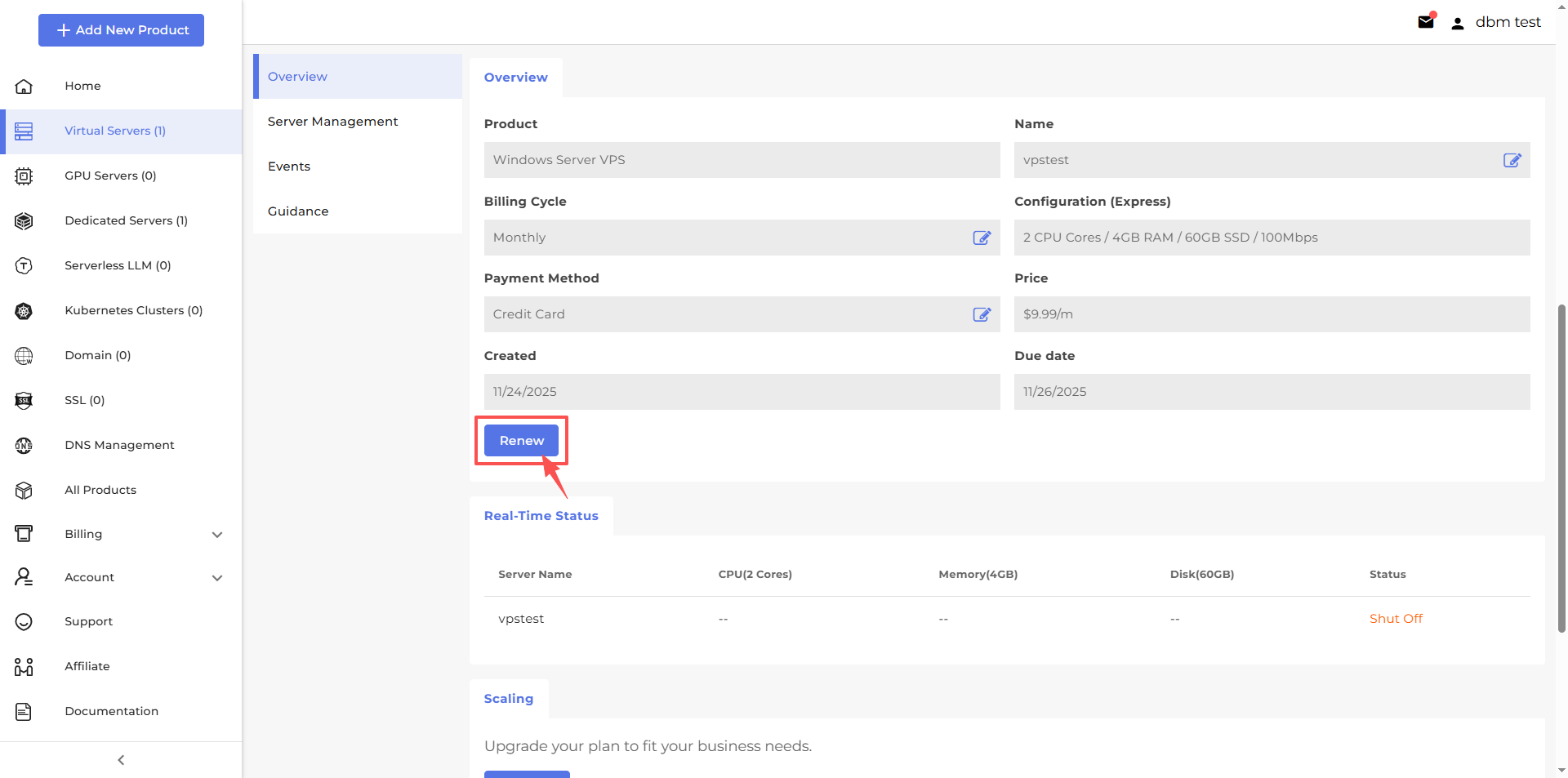The image size is (1568, 778).
Task: Click vpstest in status table
Action: point(521,619)
